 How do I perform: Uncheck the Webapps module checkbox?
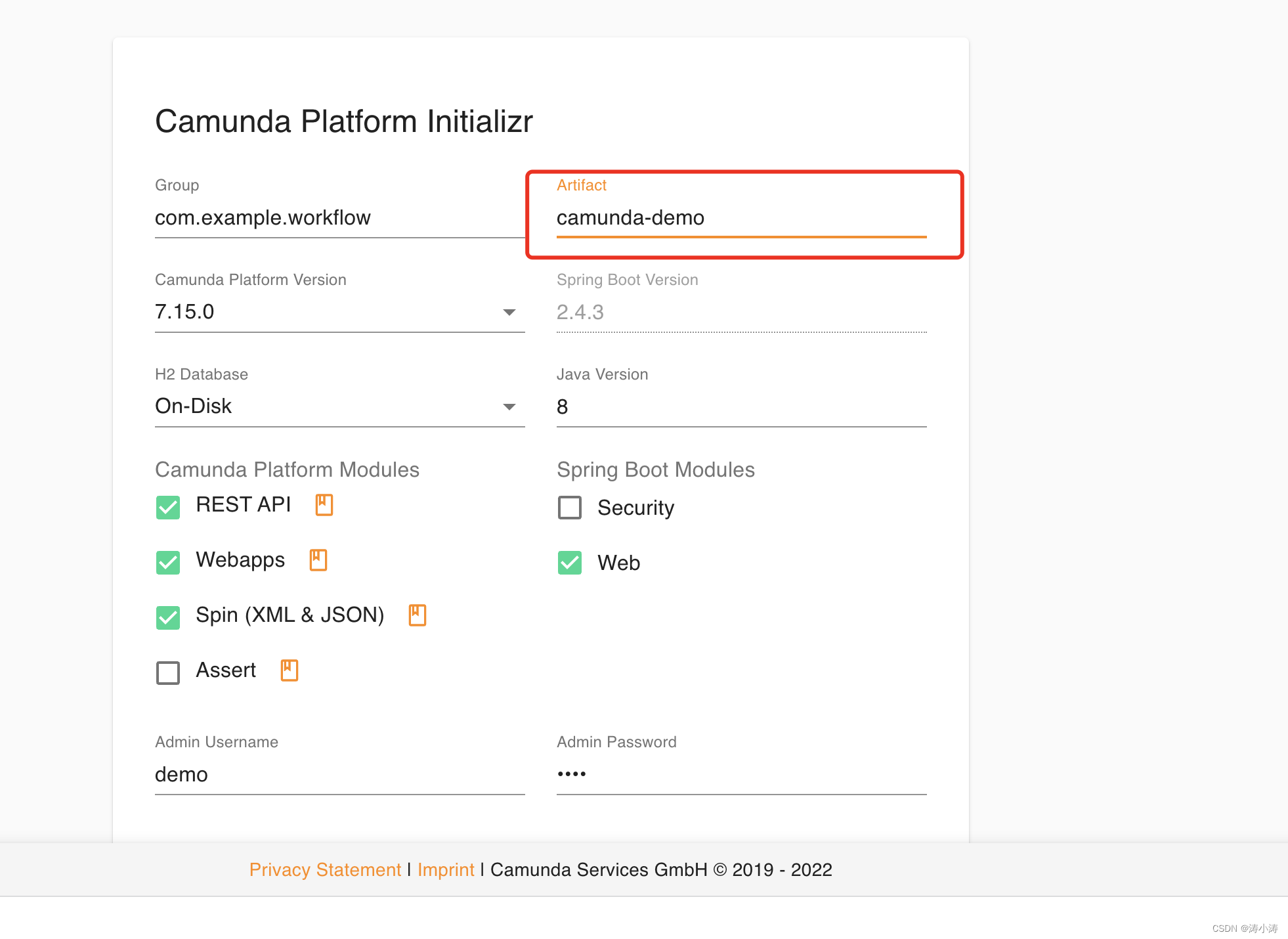pos(168,562)
